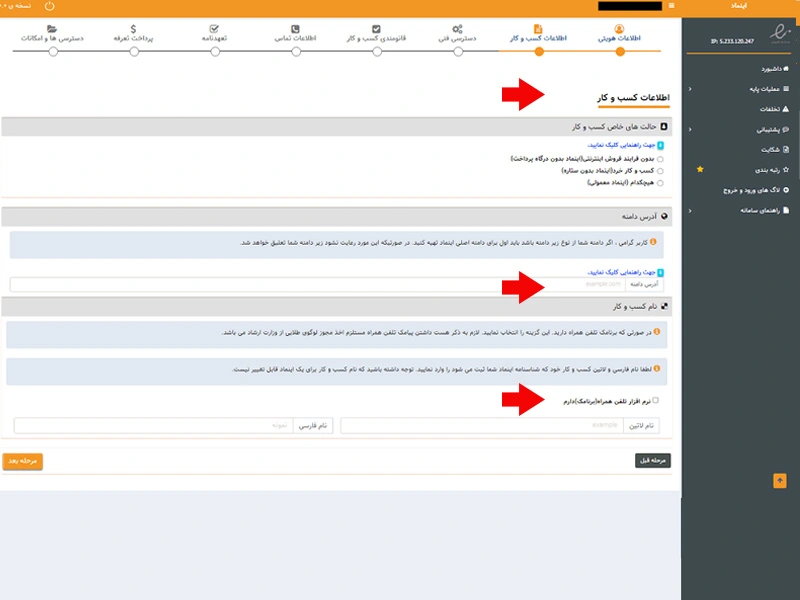
Task: Click the icon beside حالت های خاص header
Action: 664,127
